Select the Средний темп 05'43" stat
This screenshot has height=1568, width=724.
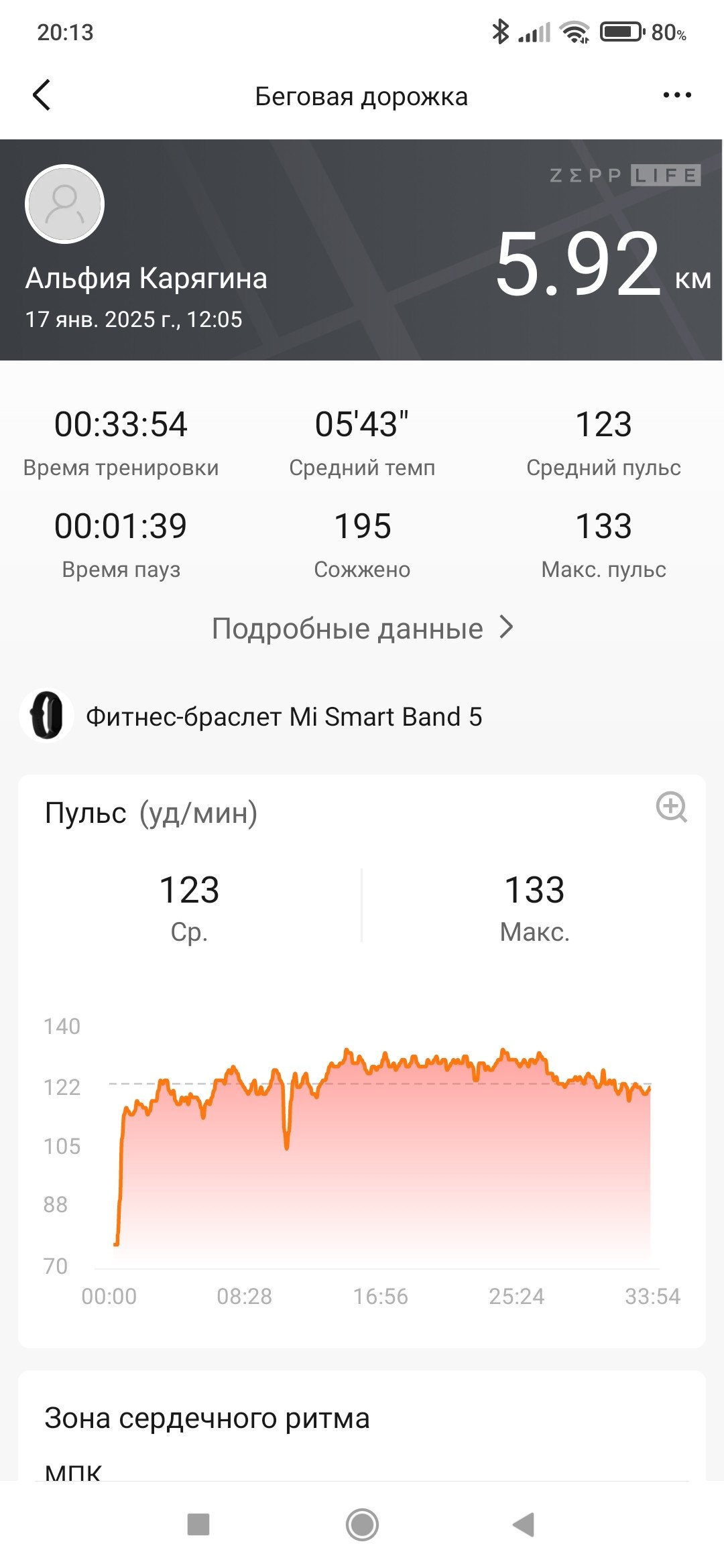click(x=362, y=443)
